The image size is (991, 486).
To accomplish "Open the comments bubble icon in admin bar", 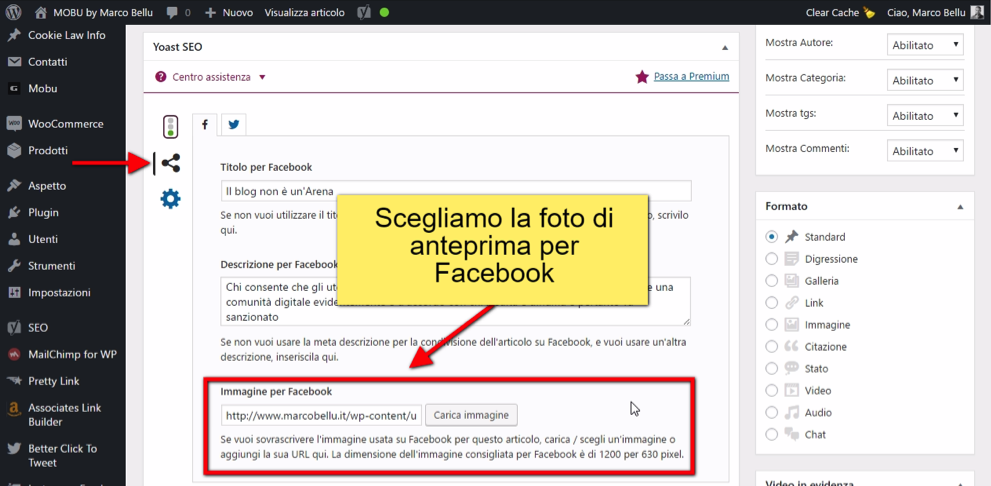I will click(171, 12).
